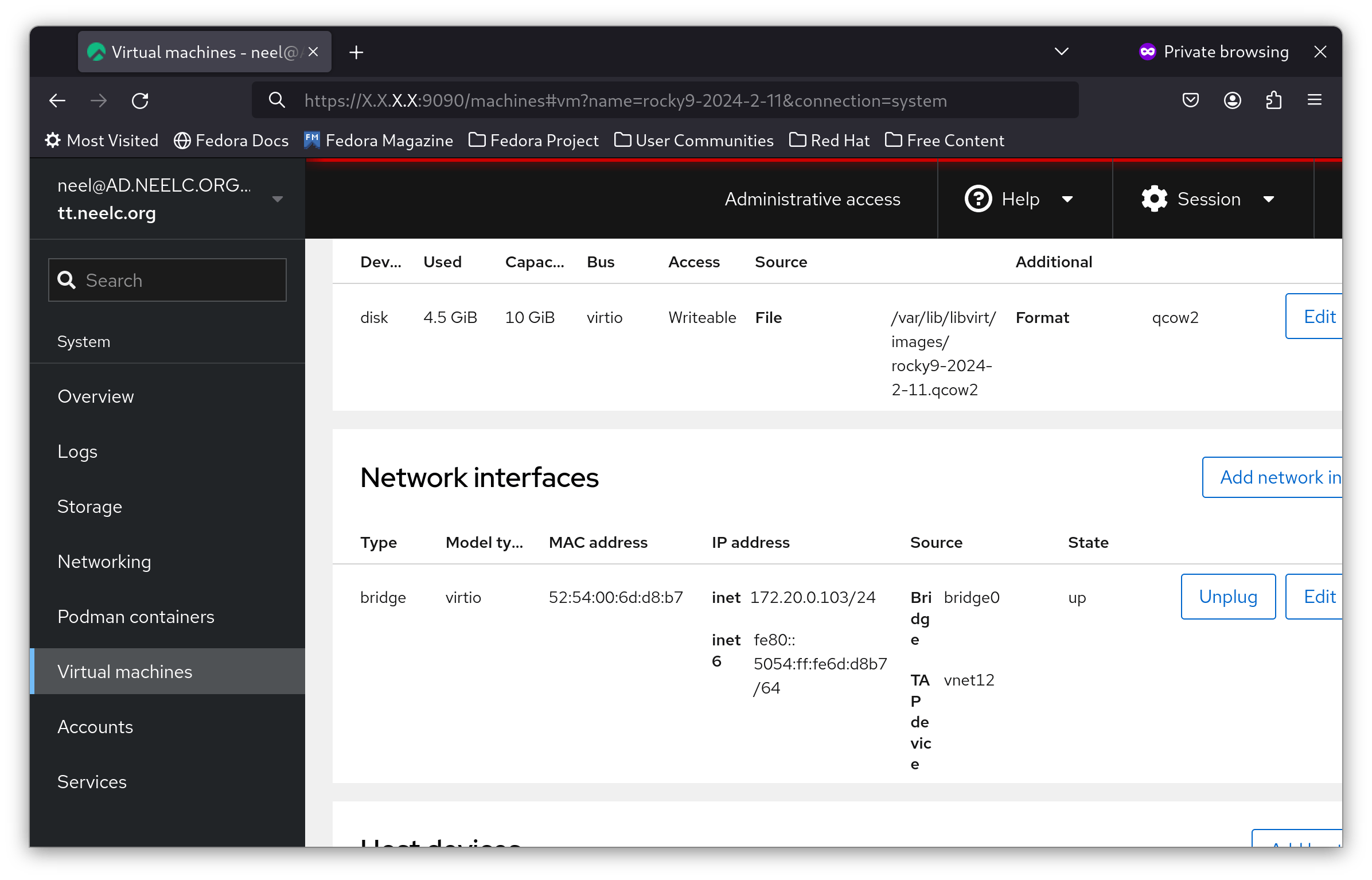This screenshot has height=880, width=1372.
Task: Unplug the bridge network interface
Action: click(1227, 597)
